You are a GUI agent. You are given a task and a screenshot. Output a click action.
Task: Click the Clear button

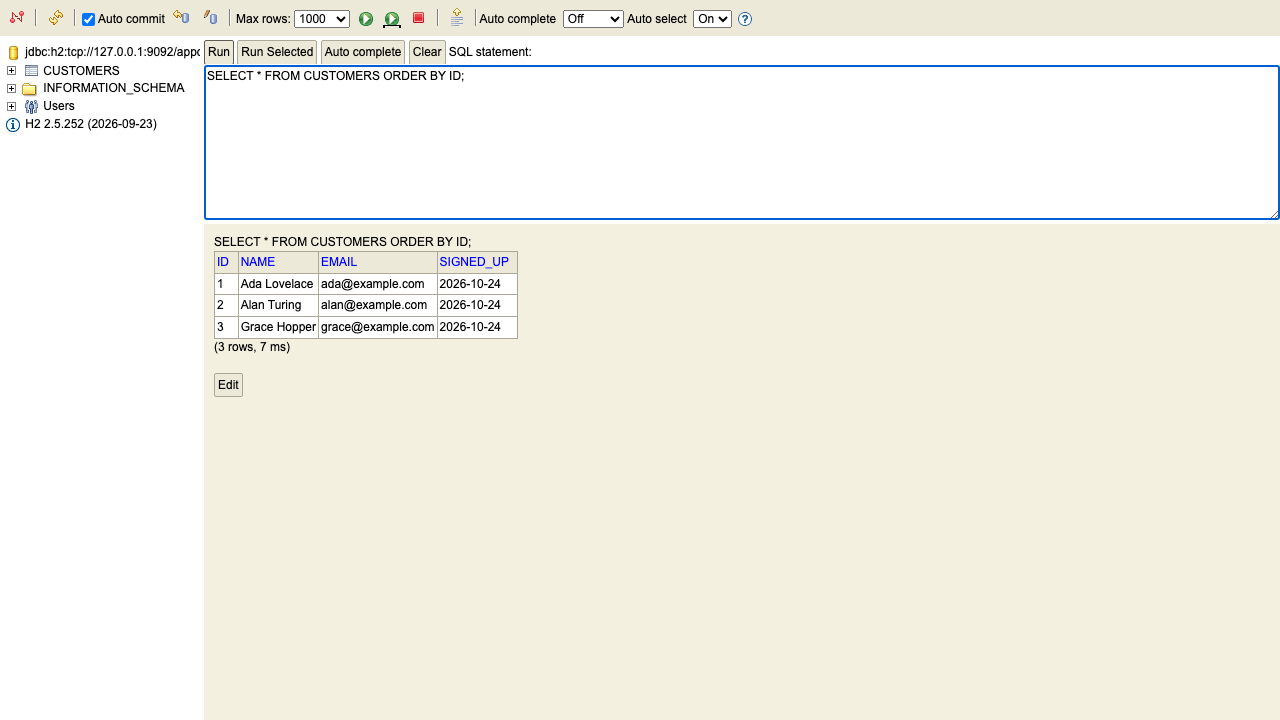pyautogui.click(x=427, y=52)
